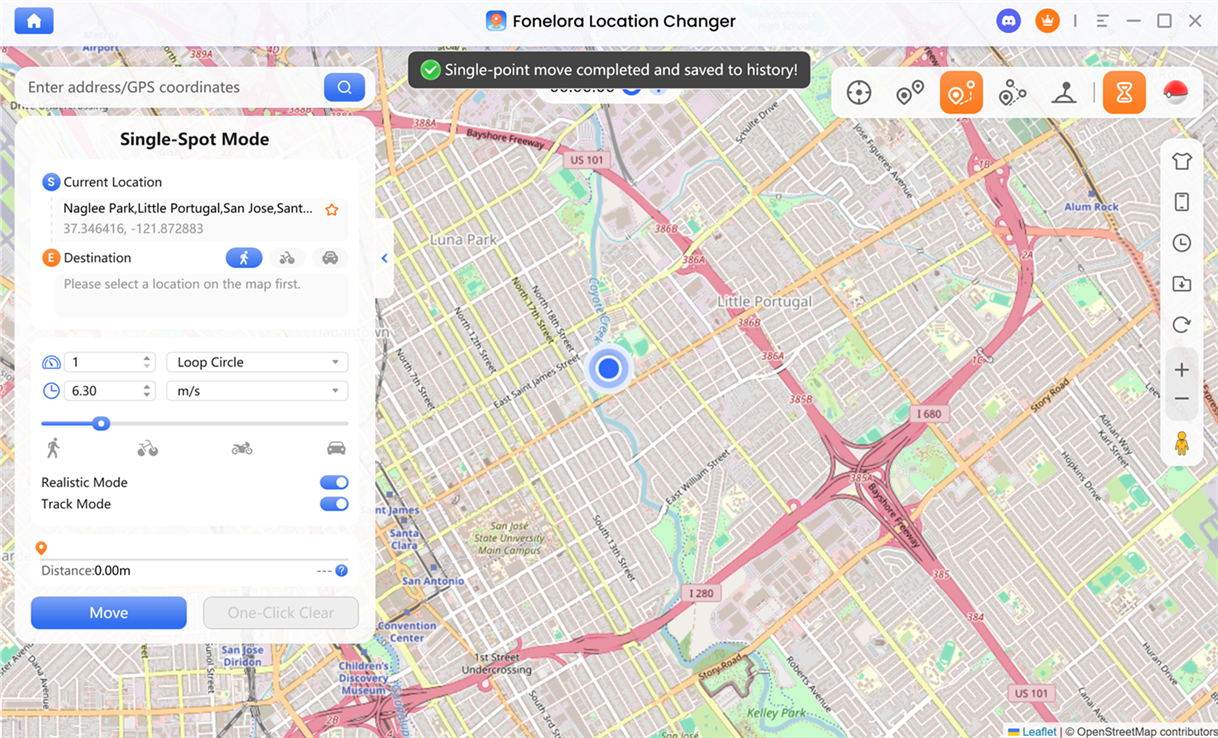The image size is (1218, 738).
Task: Click the orange route progress marker
Action: (x=41, y=548)
